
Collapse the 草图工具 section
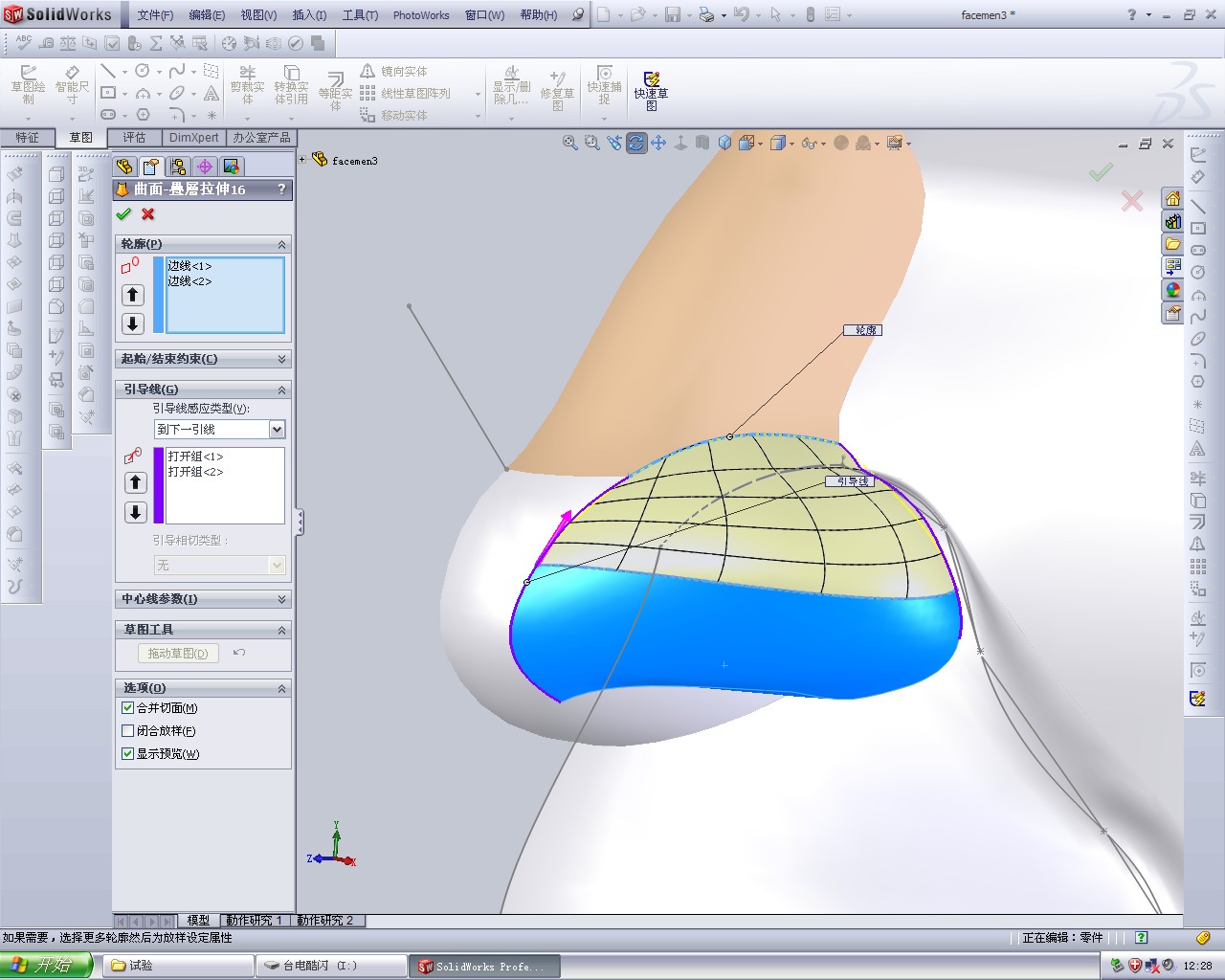[x=282, y=630]
